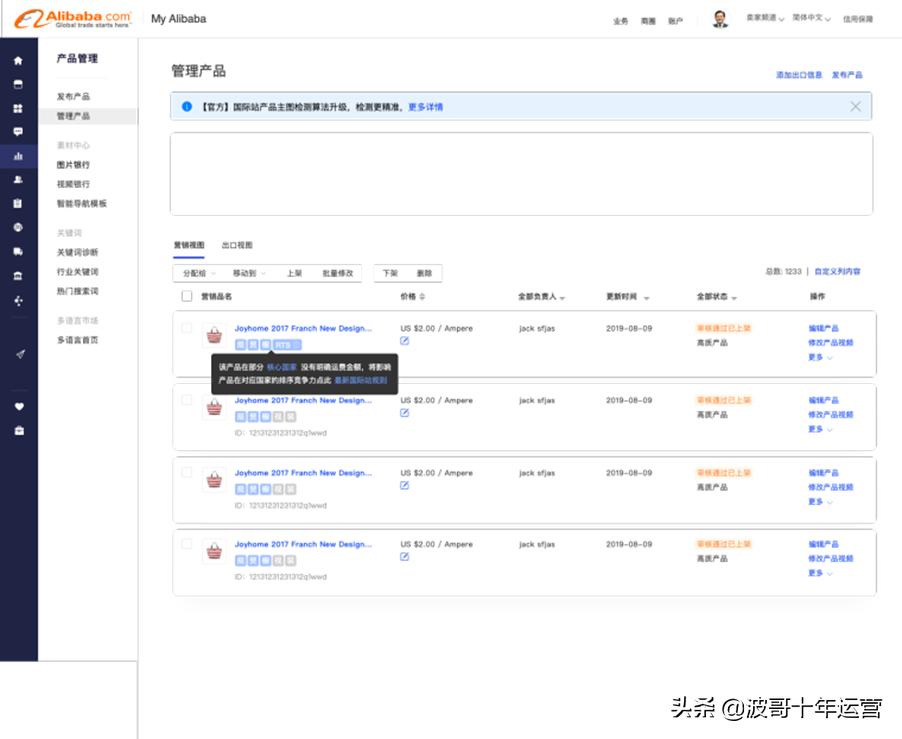Click the first product's handbag thumbnail
The image size is (902, 739).
(214, 335)
